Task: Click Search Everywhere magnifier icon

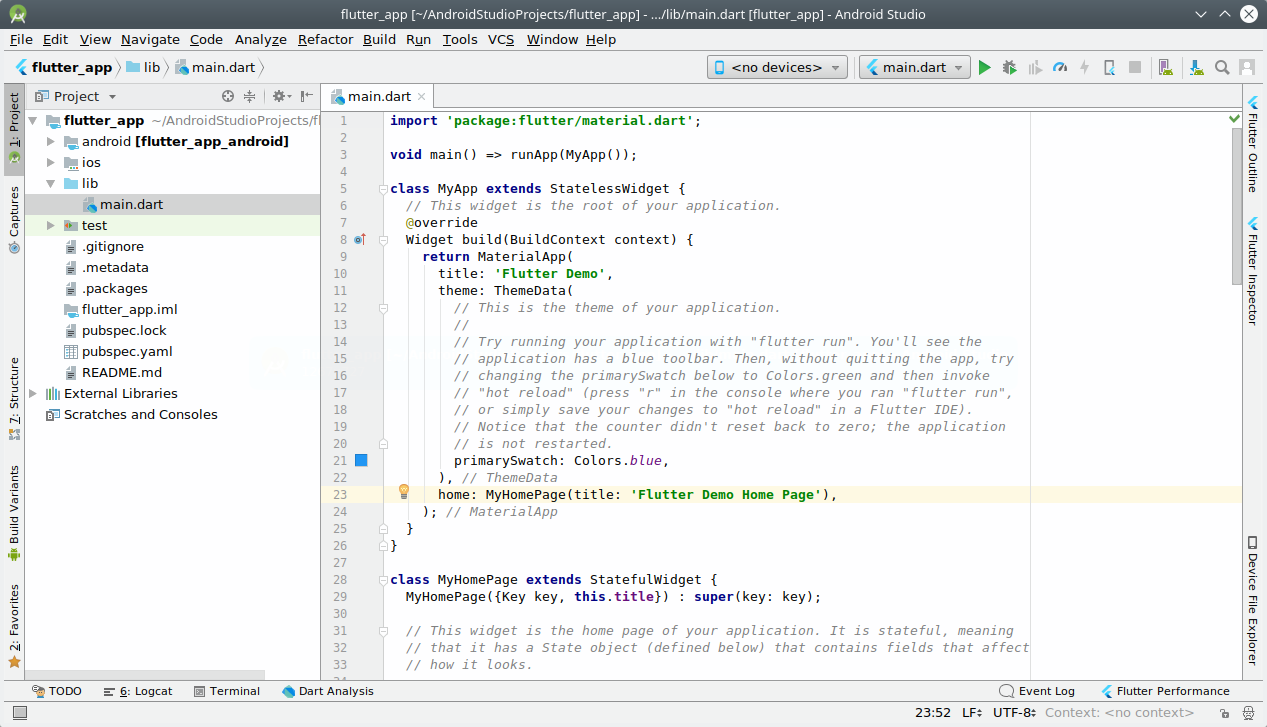Action: (x=1221, y=67)
